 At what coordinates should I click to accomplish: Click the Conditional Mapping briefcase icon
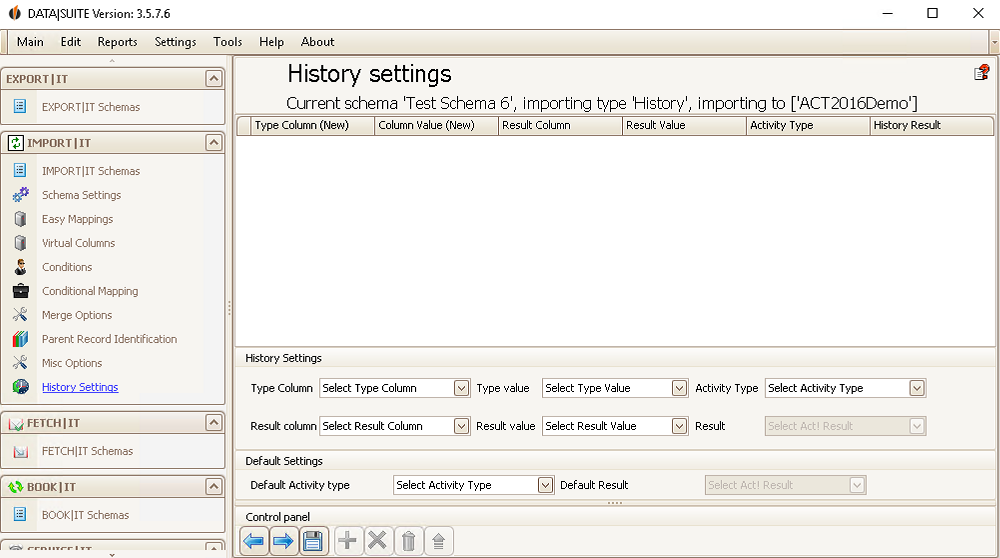[20, 291]
